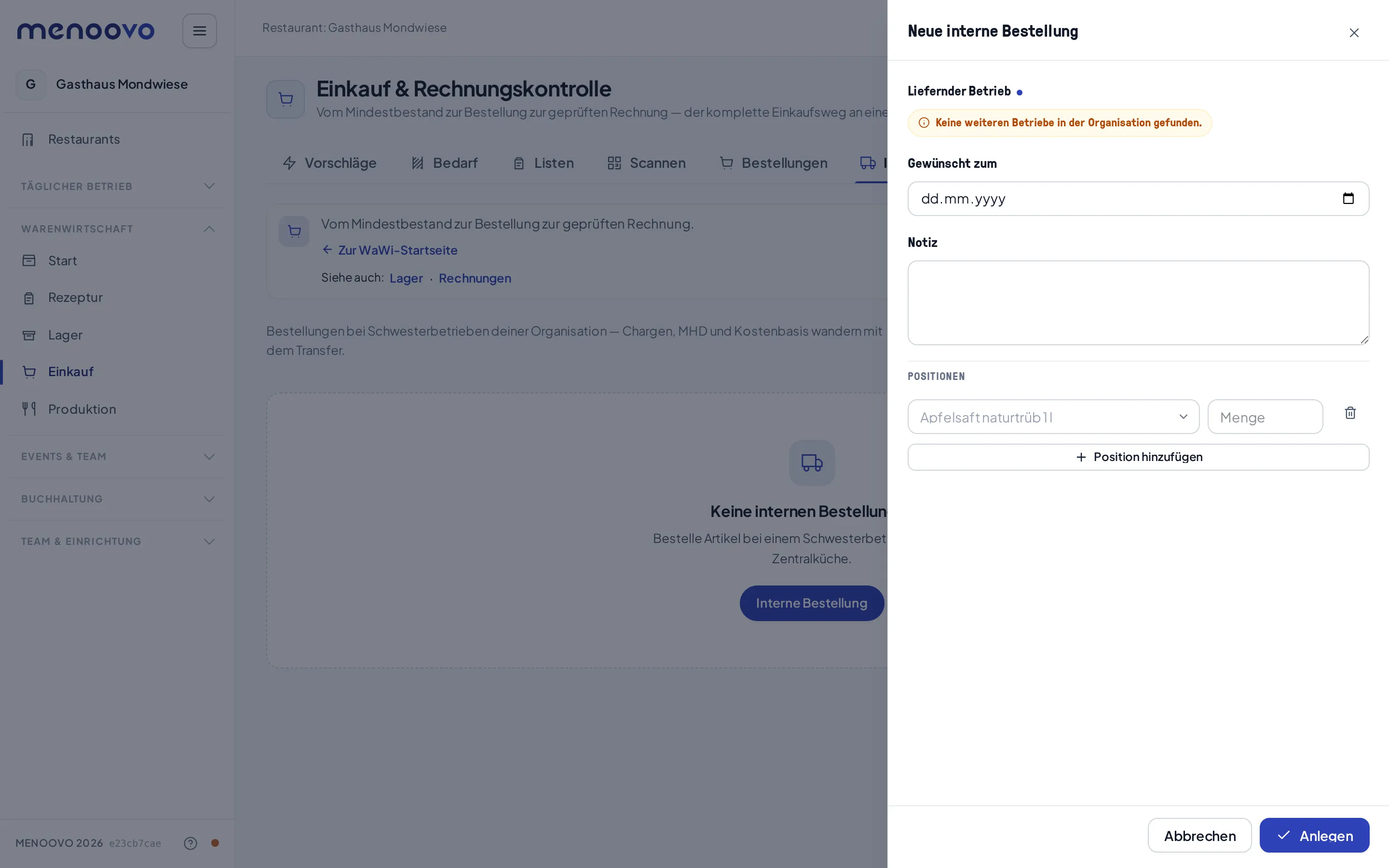Click the hamburger menu icon beside the logo
1389x868 pixels.
pos(199,31)
